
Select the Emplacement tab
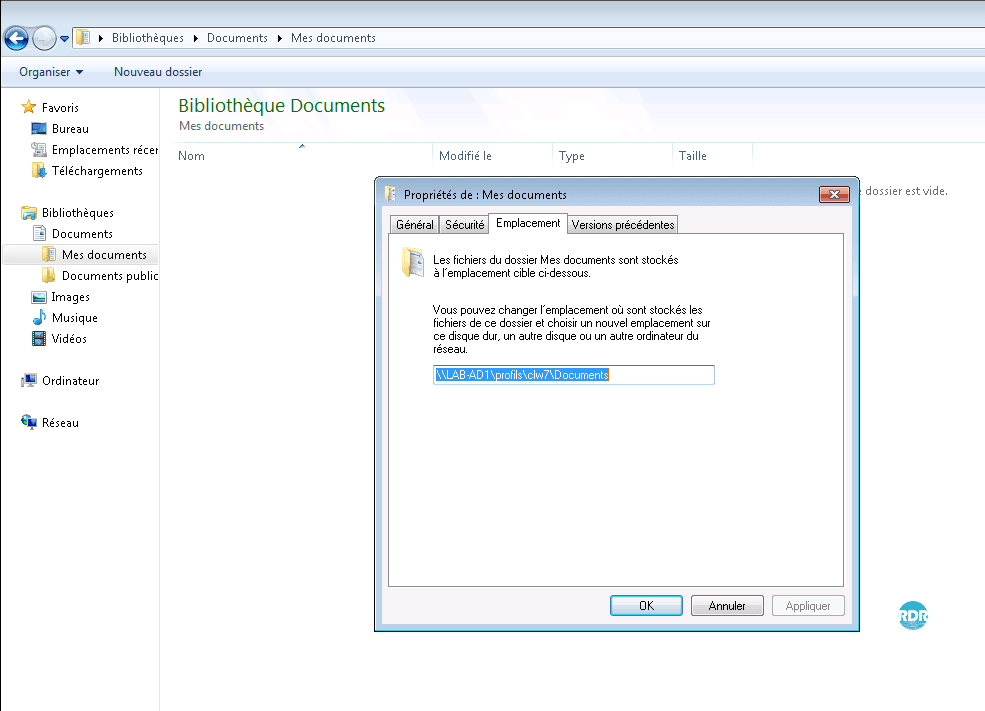pos(528,223)
